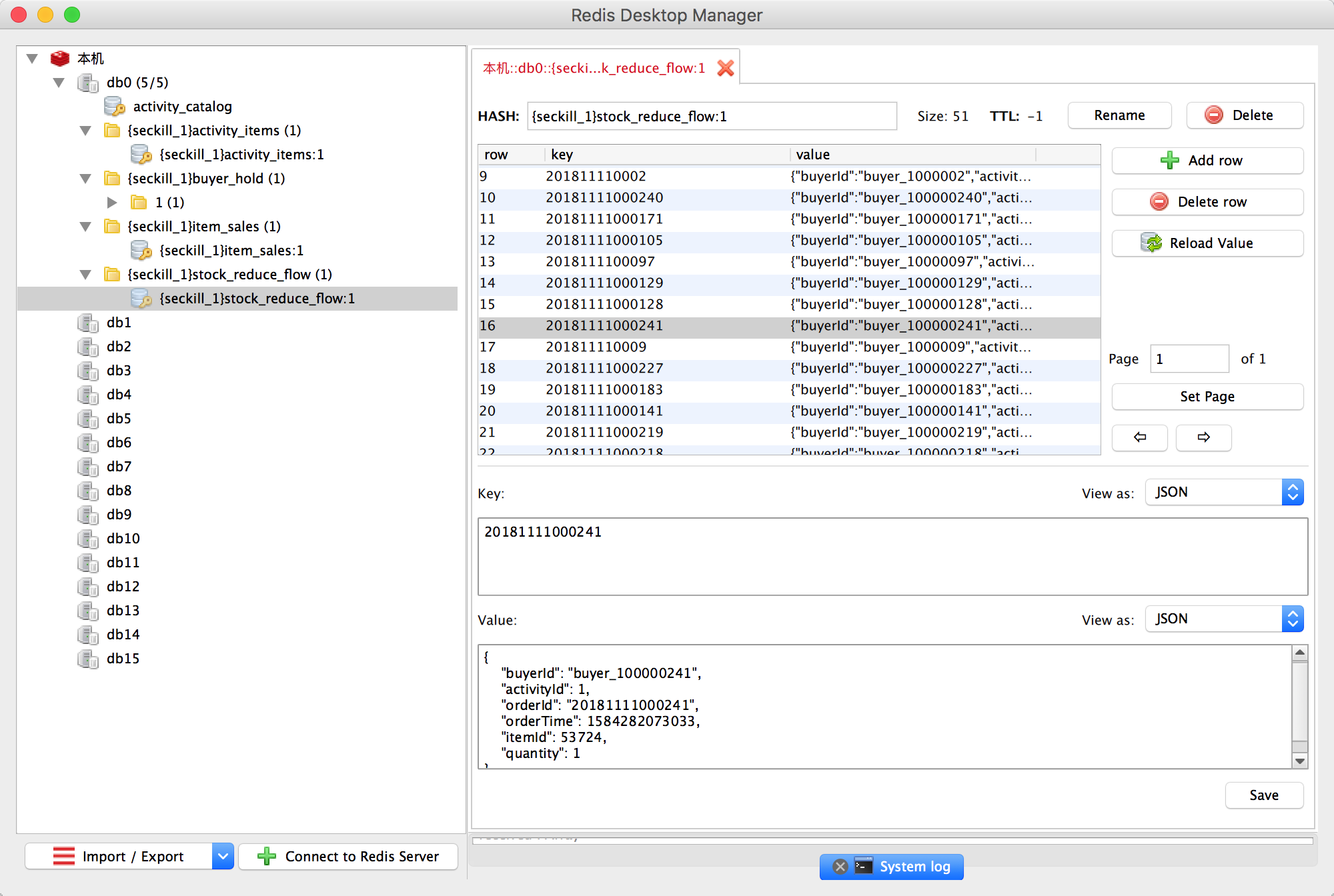Click the Set Page button
1334x896 pixels.
(1207, 397)
